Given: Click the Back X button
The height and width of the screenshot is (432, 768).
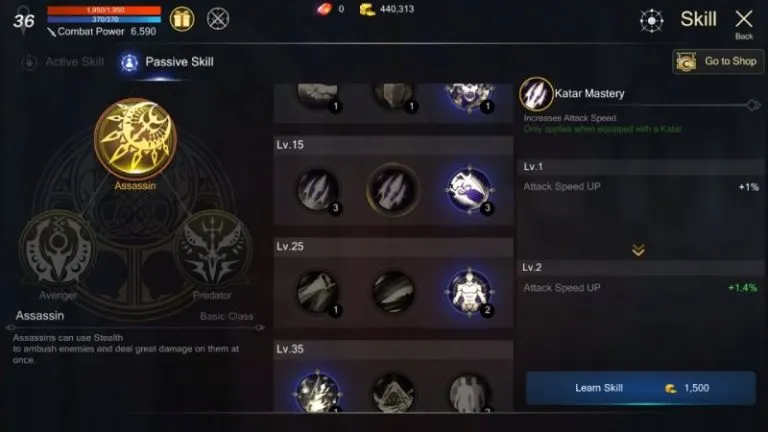Looking at the screenshot, I should click(x=744, y=23).
